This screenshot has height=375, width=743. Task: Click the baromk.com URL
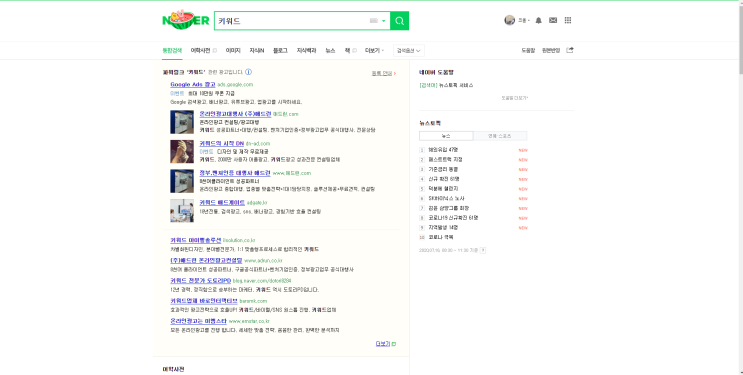(x=253, y=301)
